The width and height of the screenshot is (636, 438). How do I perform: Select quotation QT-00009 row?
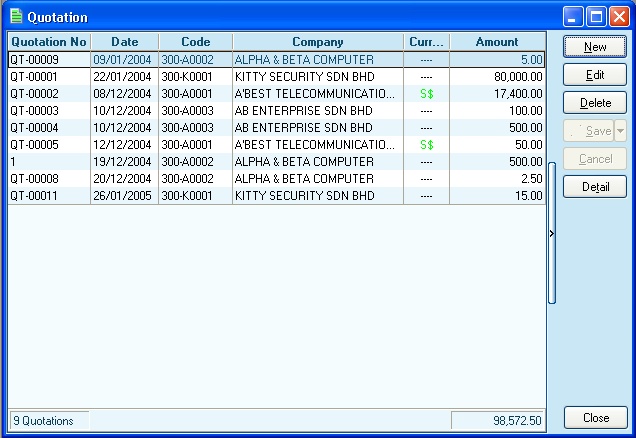(x=277, y=60)
